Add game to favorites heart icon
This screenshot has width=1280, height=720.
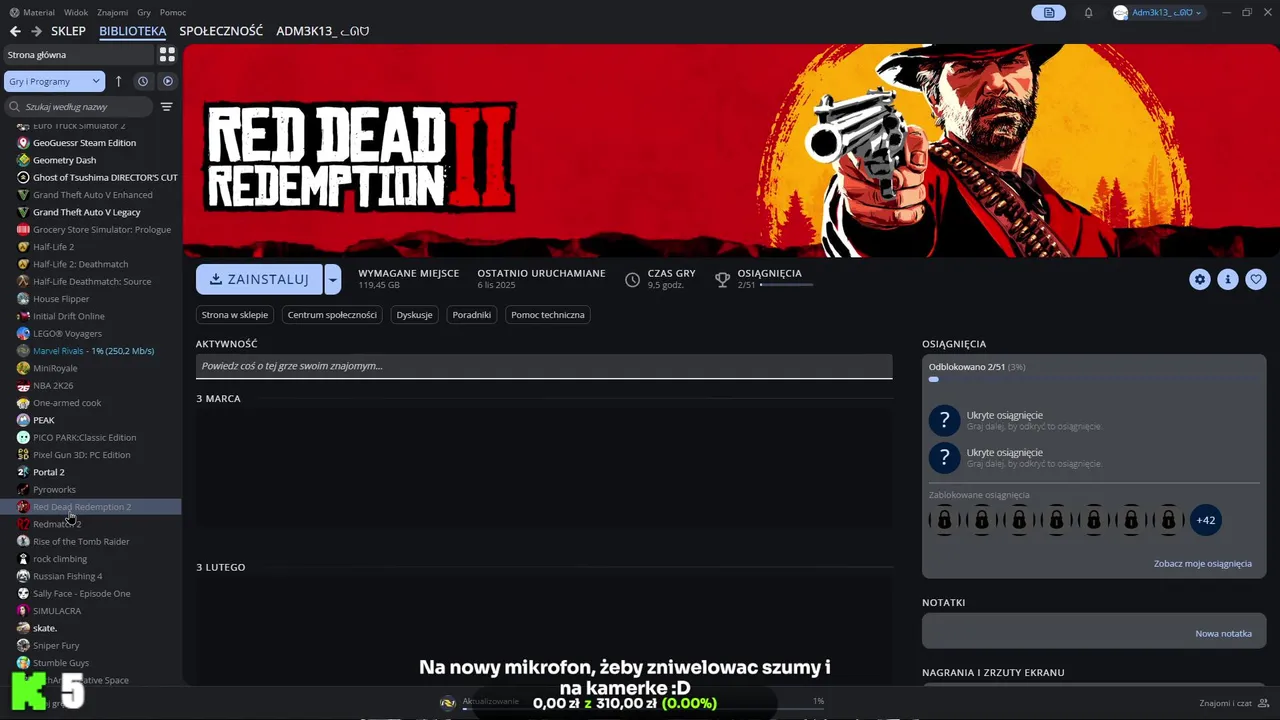point(1257,280)
